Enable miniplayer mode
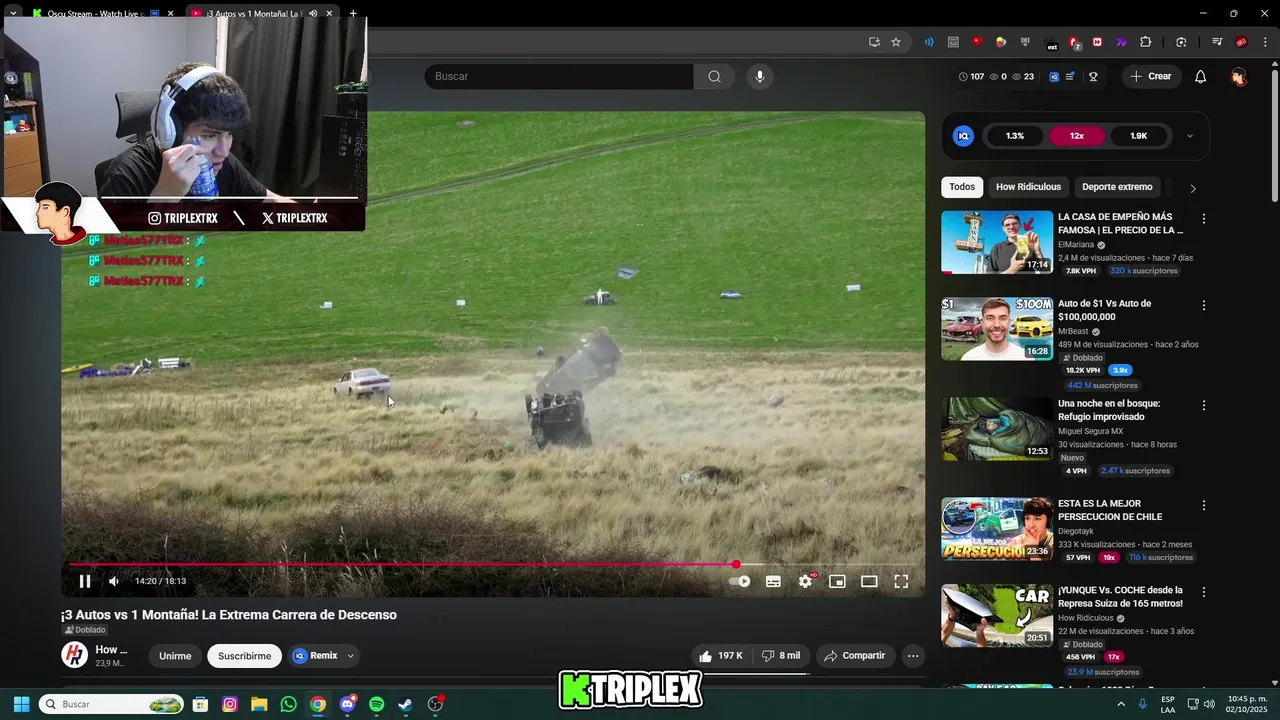 pyautogui.click(x=837, y=581)
